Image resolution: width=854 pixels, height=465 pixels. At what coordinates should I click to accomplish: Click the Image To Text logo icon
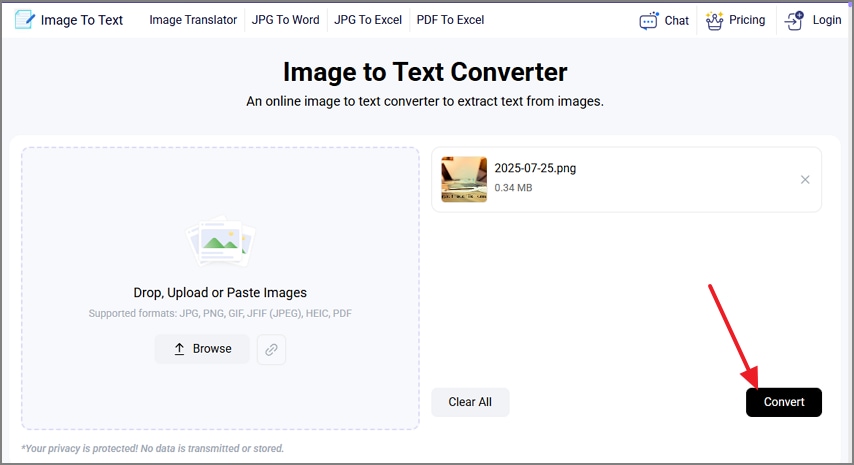tap(25, 20)
